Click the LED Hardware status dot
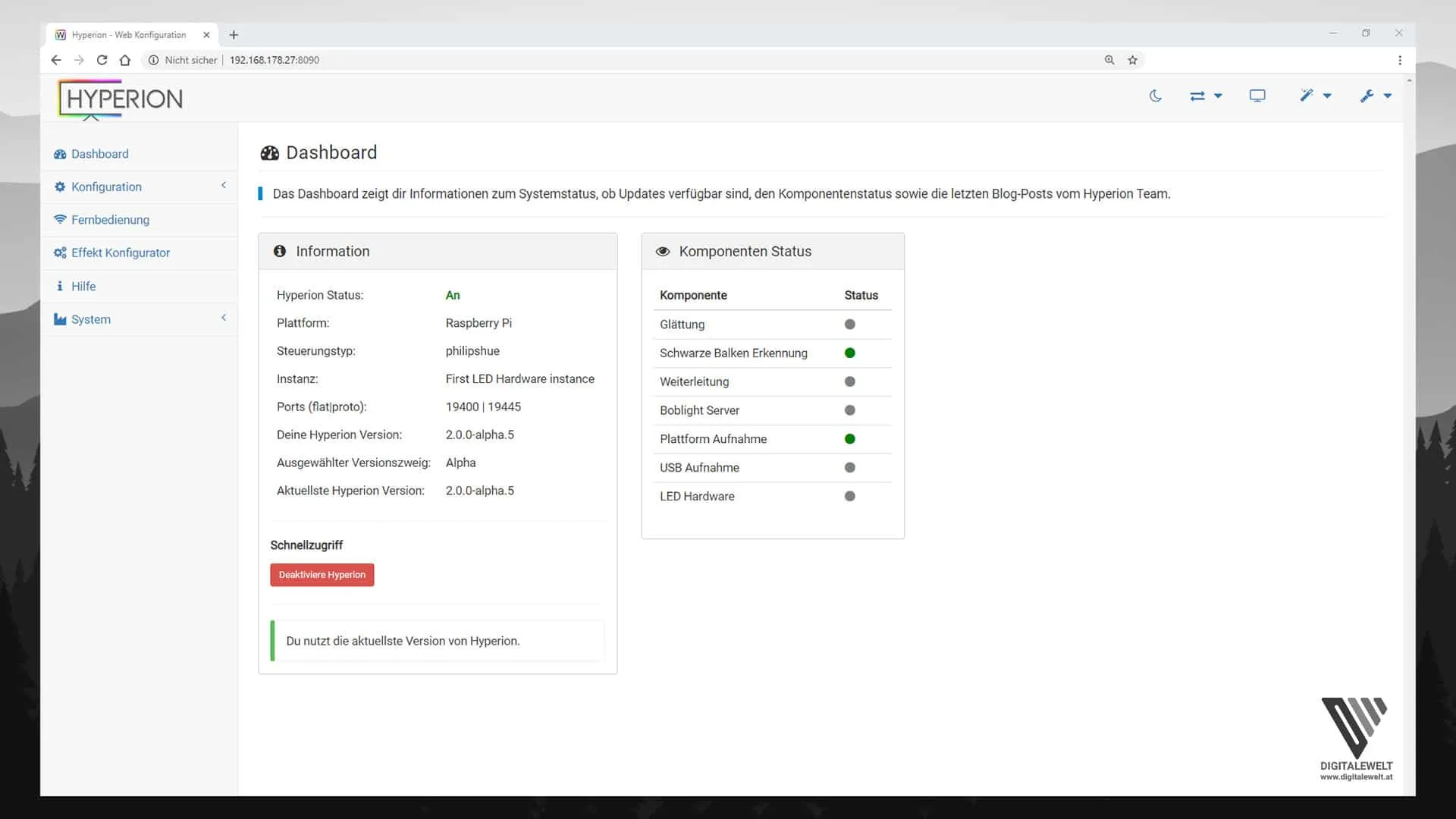 coord(850,497)
